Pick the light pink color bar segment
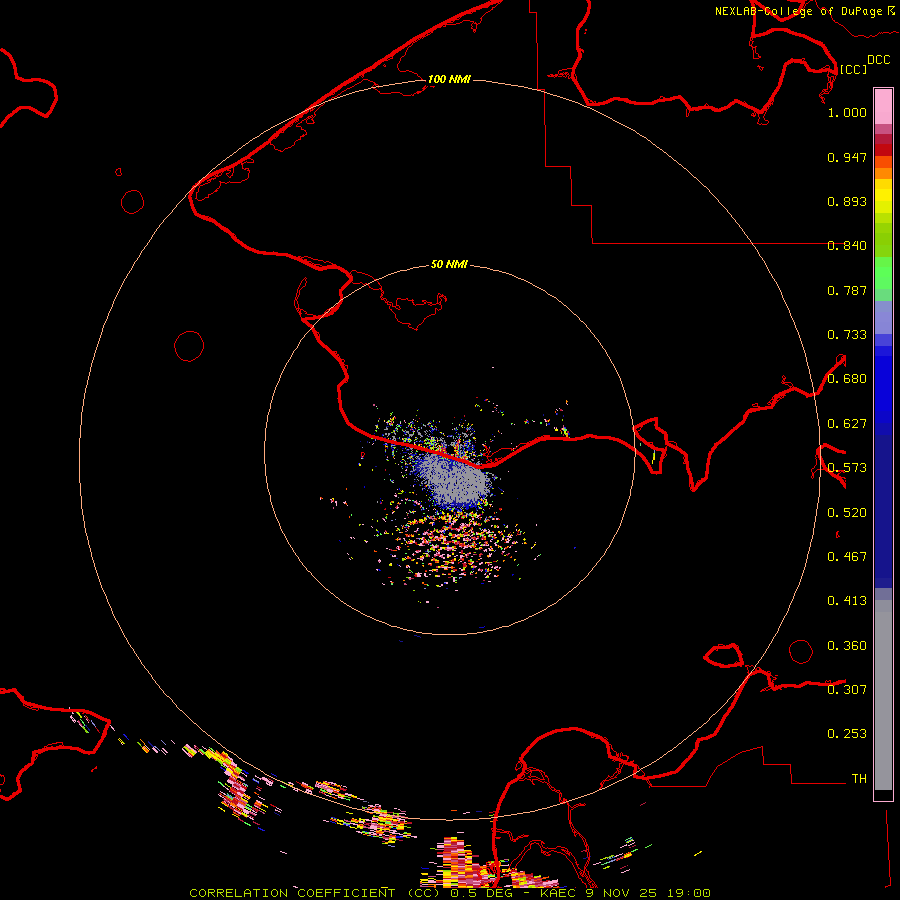Screen dimensions: 900x900 883,107
